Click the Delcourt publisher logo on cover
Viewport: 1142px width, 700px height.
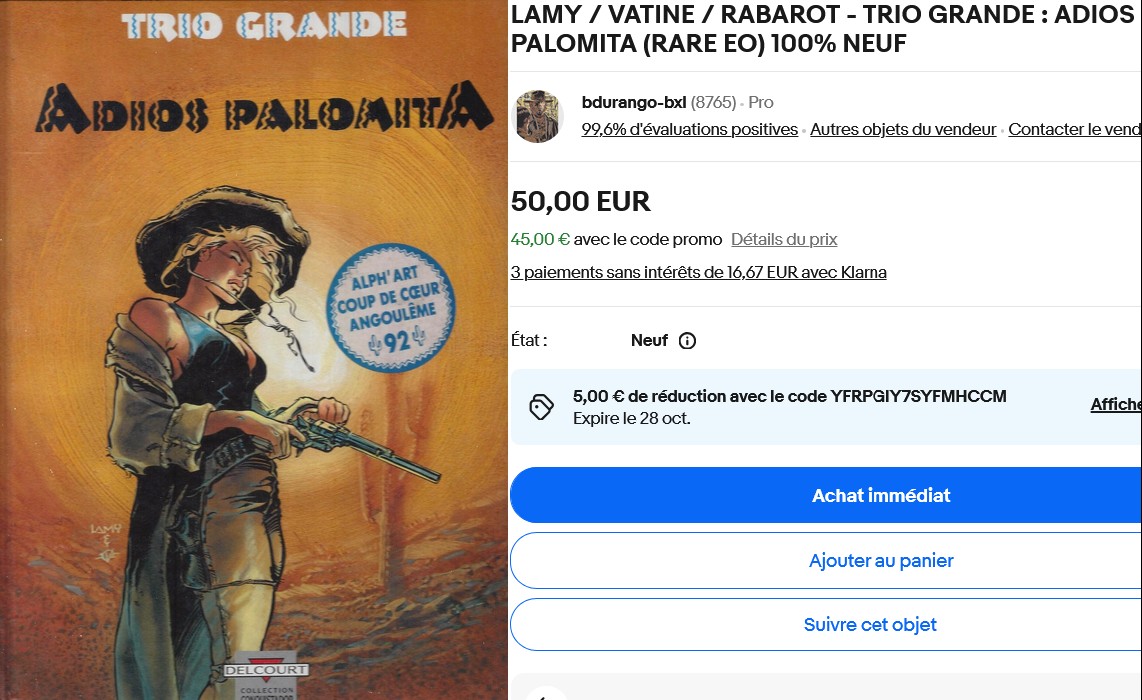[267, 669]
